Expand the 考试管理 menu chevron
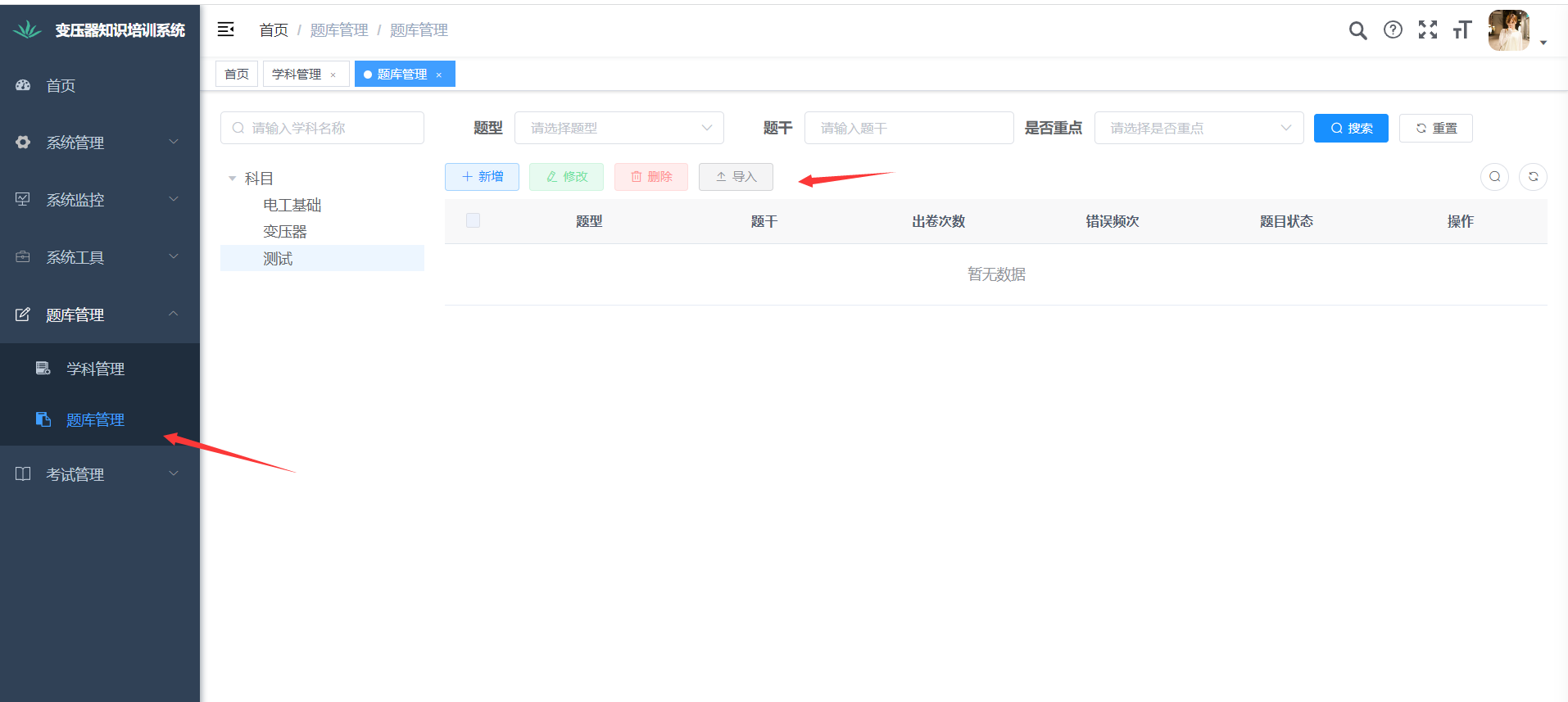 click(x=174, y=473)
